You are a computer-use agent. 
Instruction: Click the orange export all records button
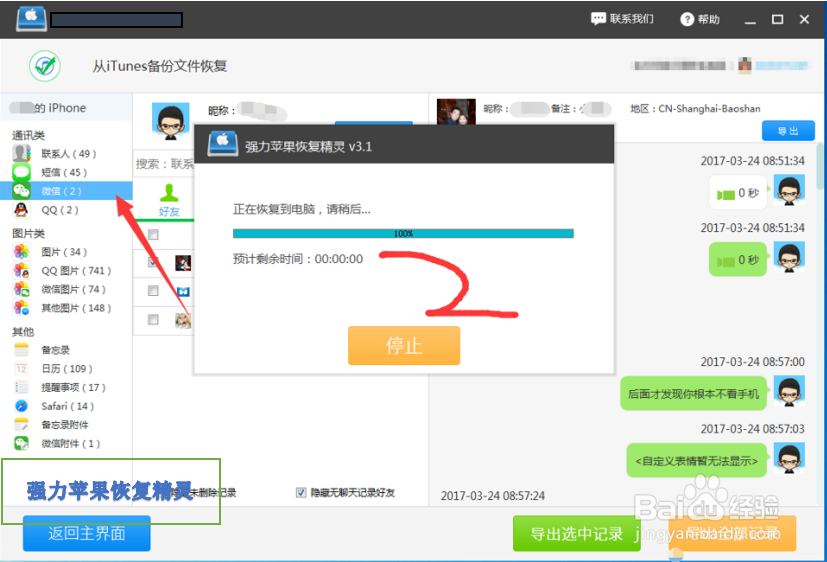[732, 534]
